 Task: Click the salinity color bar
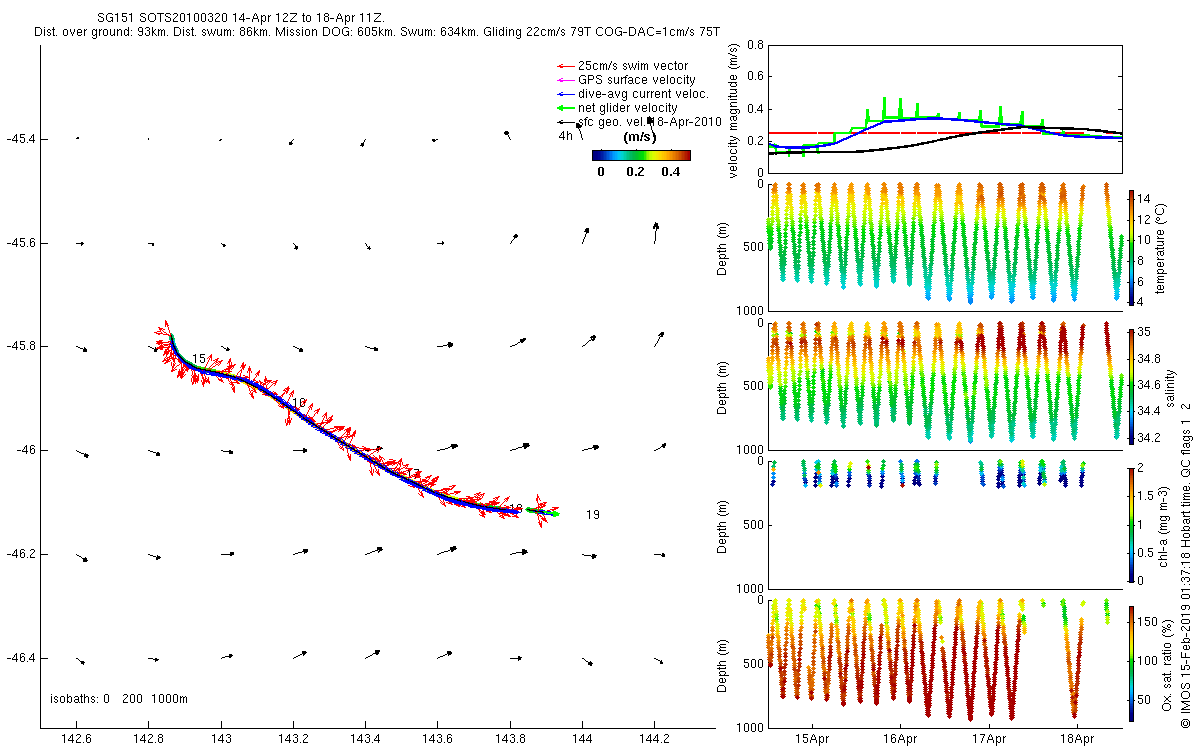(1131, 385)
